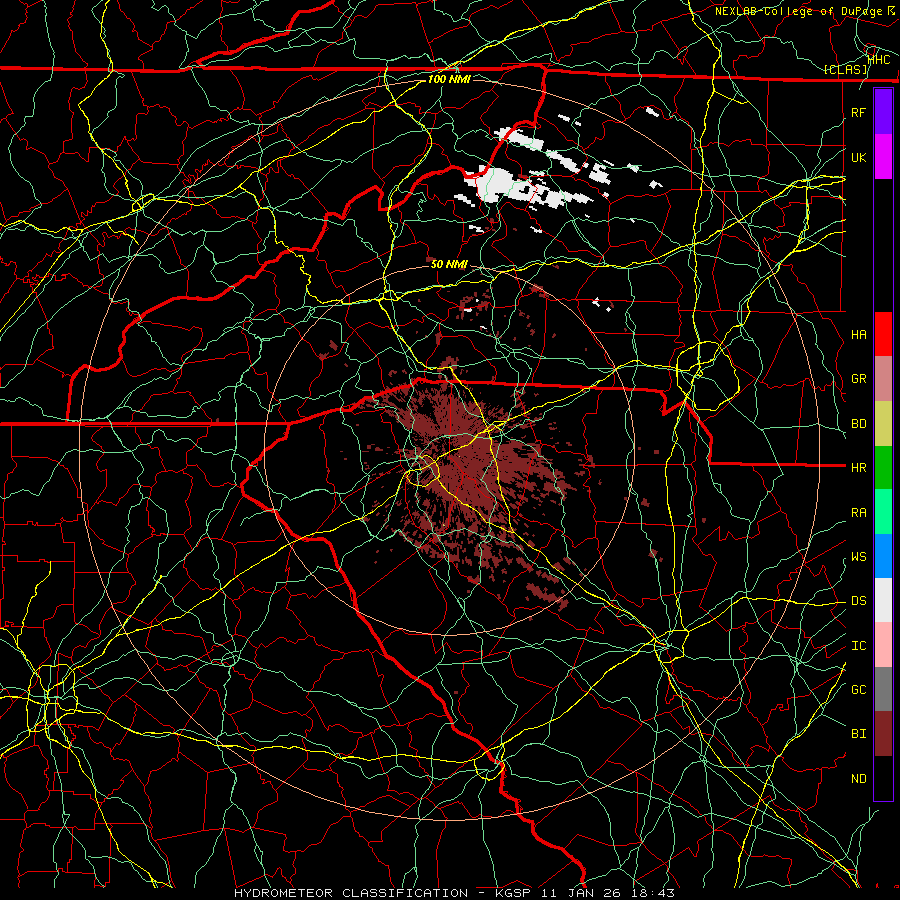Pick the DS white legend swatch
900x900 pixels.
pos(883,600)
